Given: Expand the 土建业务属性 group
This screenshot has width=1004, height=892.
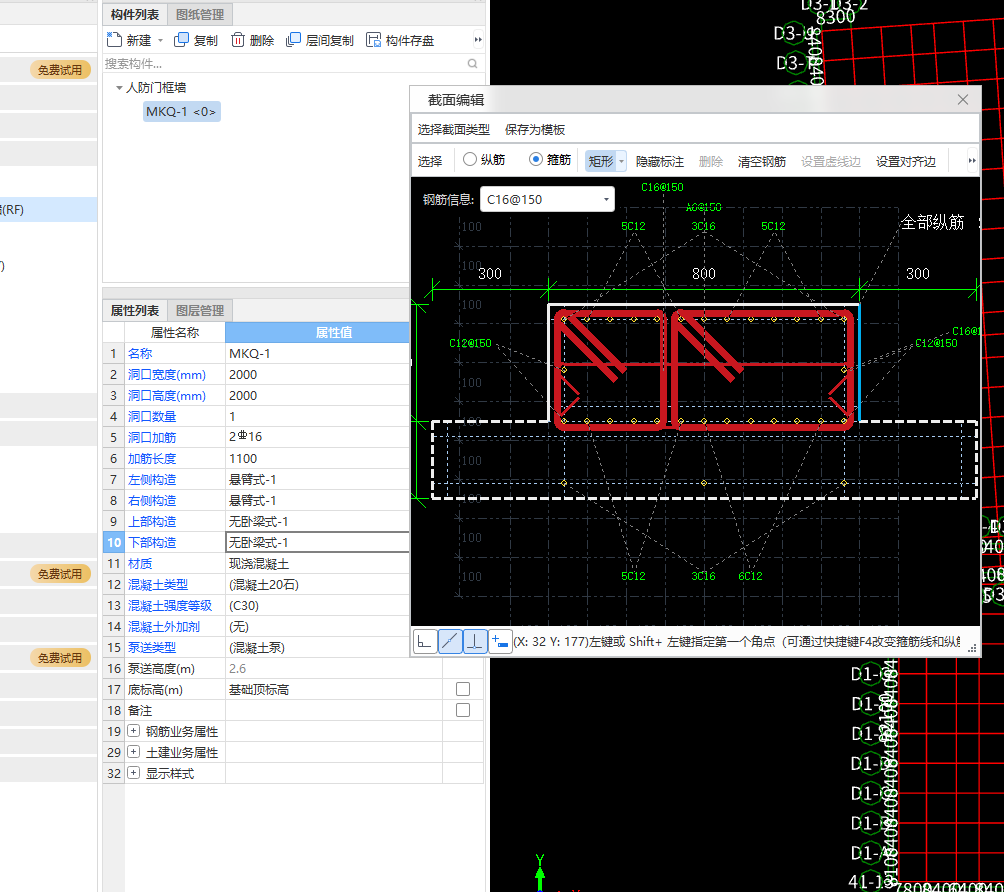Looking at the screenshot, I should [133, 752].
